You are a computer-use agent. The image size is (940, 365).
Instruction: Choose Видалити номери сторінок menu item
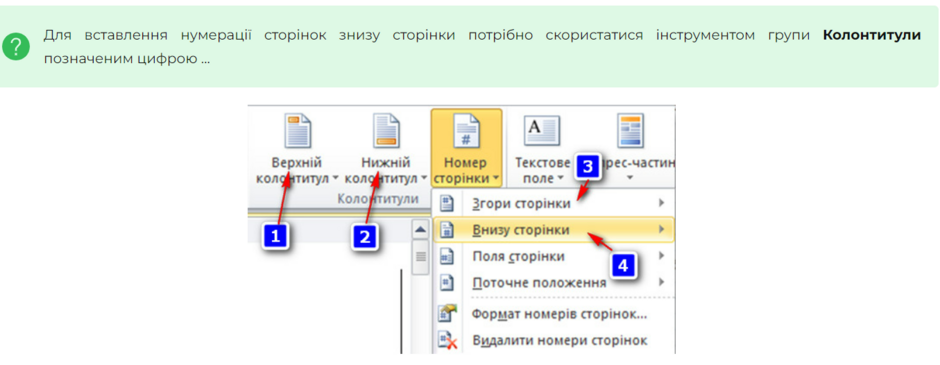tap(554, 340)
